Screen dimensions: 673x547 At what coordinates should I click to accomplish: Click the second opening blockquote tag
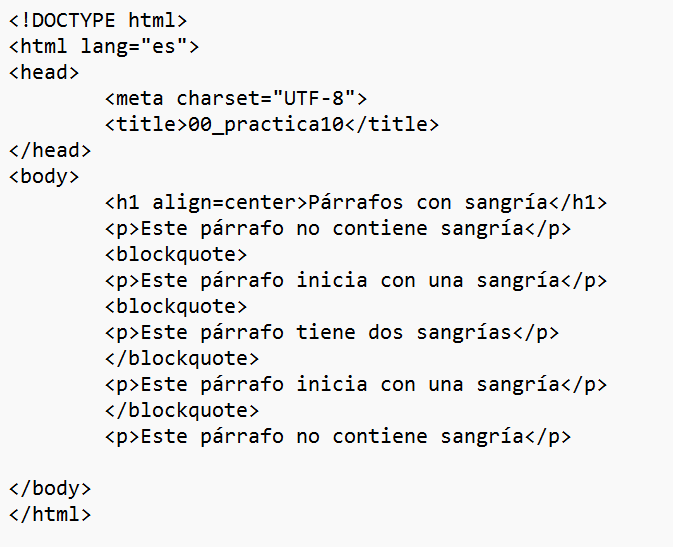point(176,307)
